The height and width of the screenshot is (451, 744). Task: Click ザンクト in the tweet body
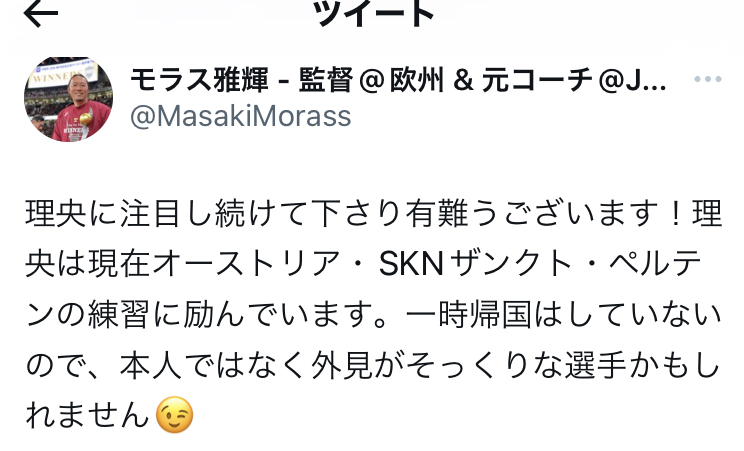tap(511, 264)
